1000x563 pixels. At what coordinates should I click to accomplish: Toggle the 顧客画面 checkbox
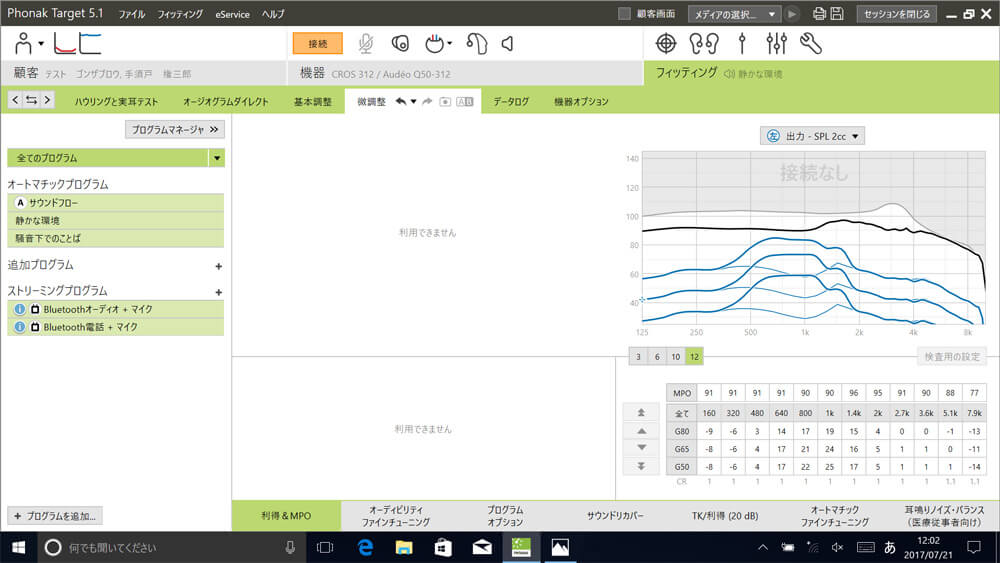click(624, 13)
